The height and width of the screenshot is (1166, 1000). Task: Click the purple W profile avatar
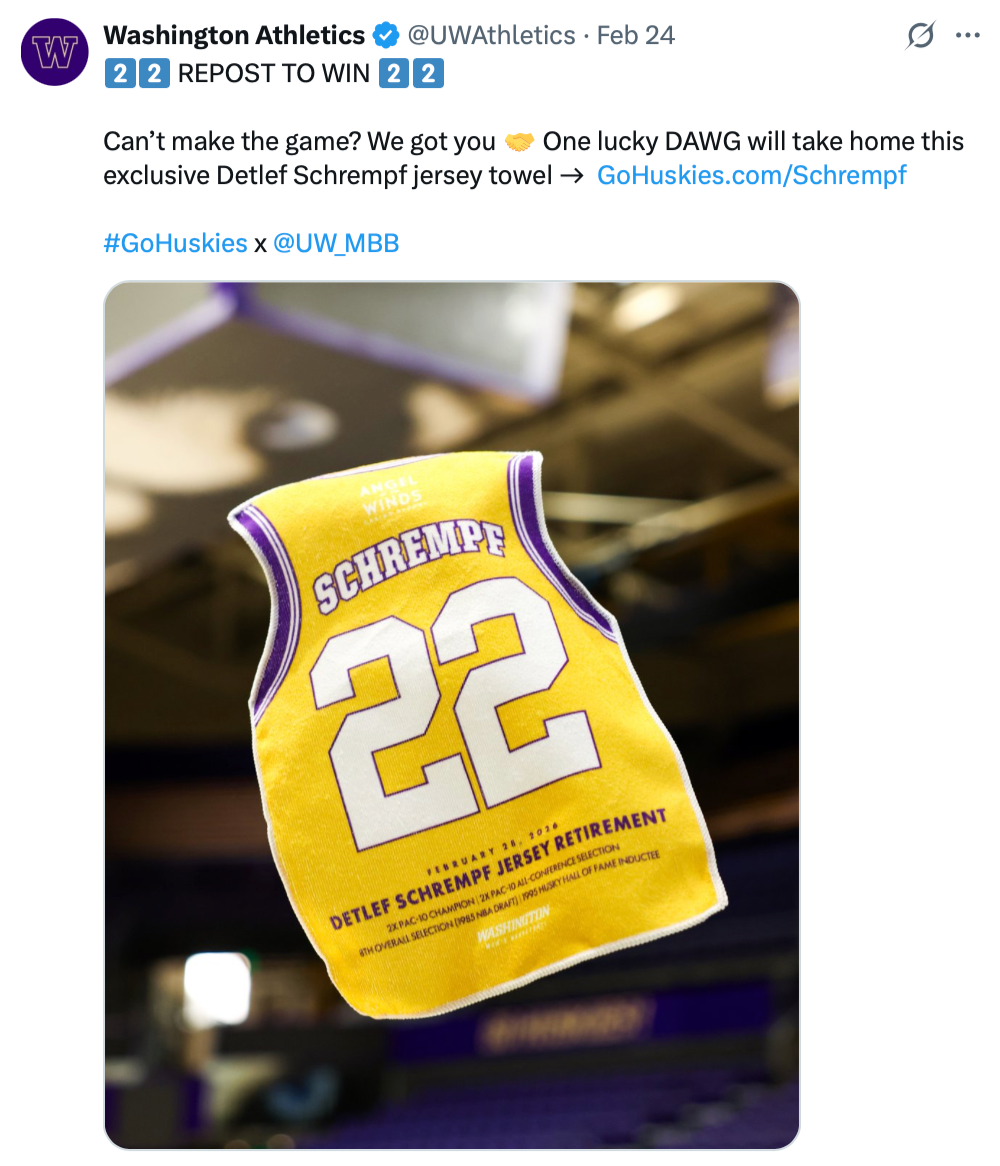point(55,53)
